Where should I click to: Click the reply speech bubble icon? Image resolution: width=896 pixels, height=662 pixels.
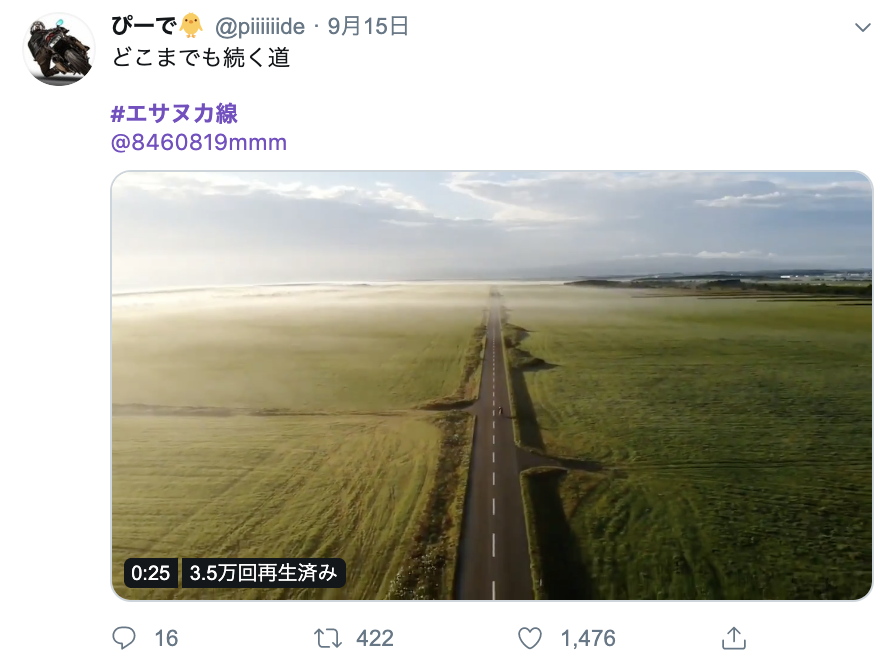[x=123, y=638]
